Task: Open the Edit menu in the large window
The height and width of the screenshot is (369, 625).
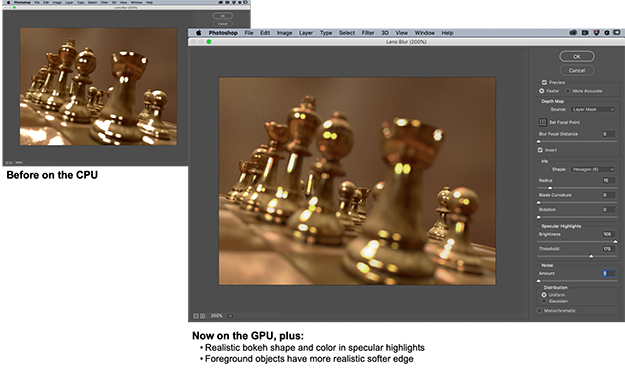Action: coord(265,33)
